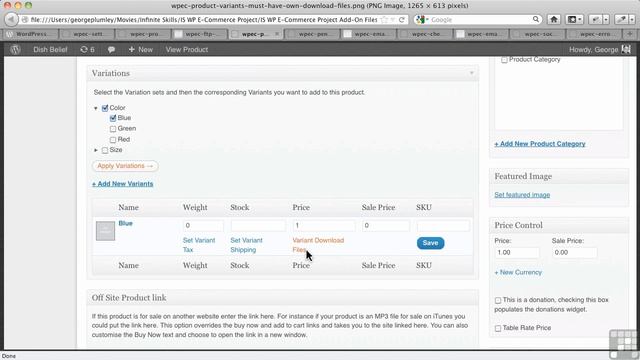Click the Featured Image panel heading
Image resolution: width=640 pixels, height=360 pixels.
523,176
